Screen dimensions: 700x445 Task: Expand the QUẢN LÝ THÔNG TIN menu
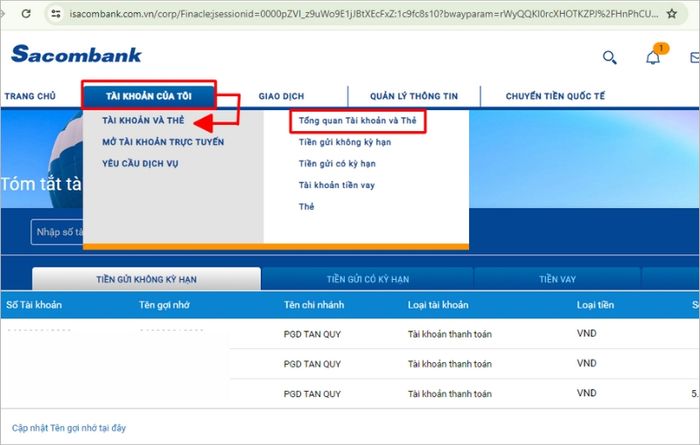click(x=413, y=96)
